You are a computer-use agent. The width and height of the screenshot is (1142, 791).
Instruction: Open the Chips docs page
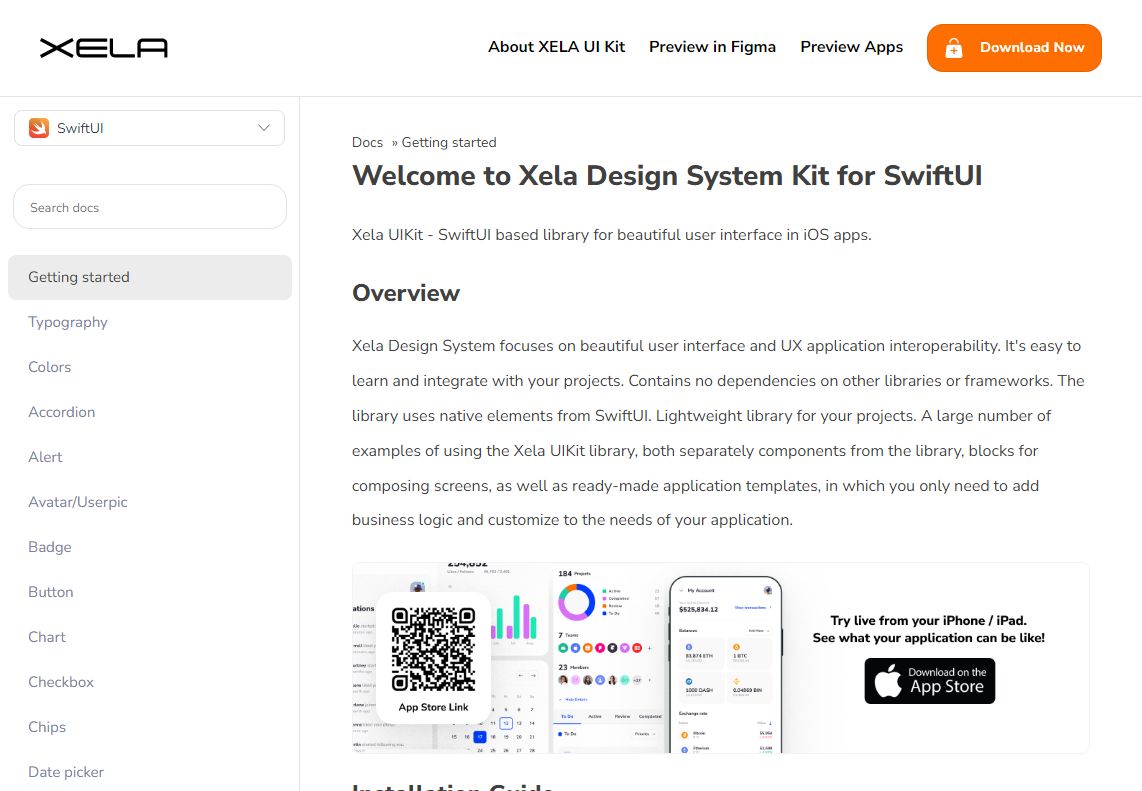coord(47,727)
